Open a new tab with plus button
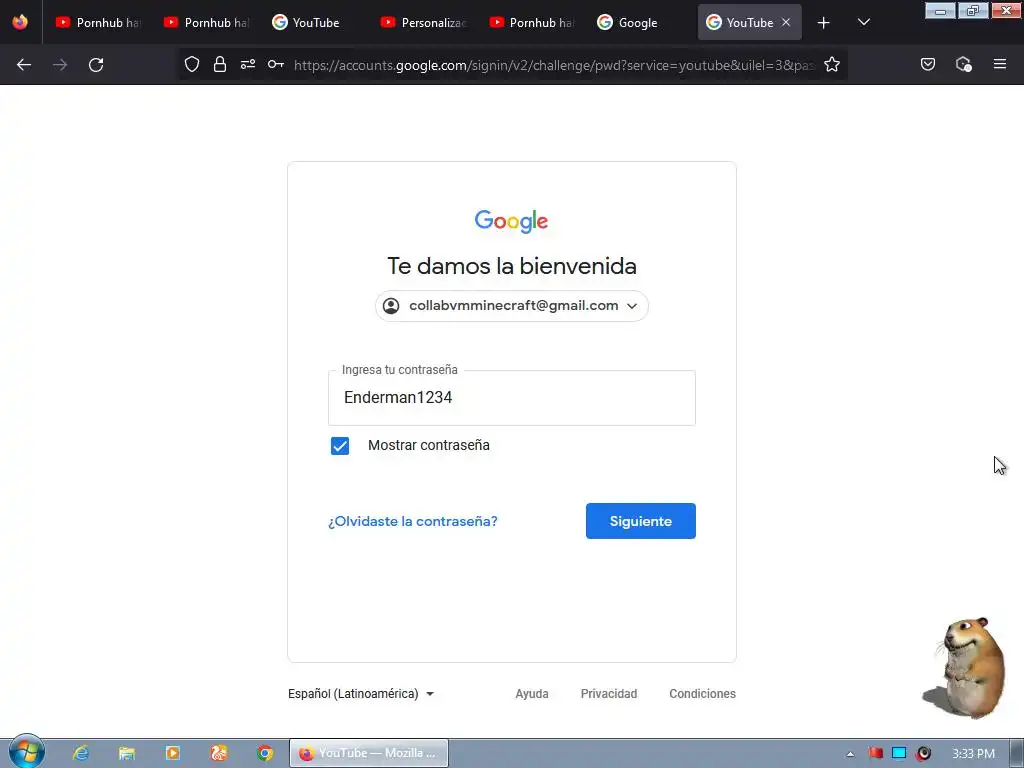1024x768 pixels. [x=824, y=23]
